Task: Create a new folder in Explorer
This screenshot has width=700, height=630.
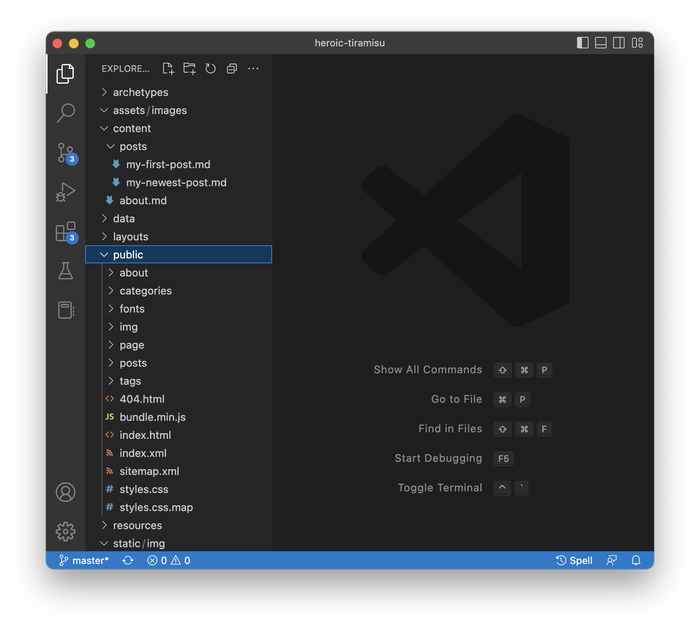Action: point(189,69)
